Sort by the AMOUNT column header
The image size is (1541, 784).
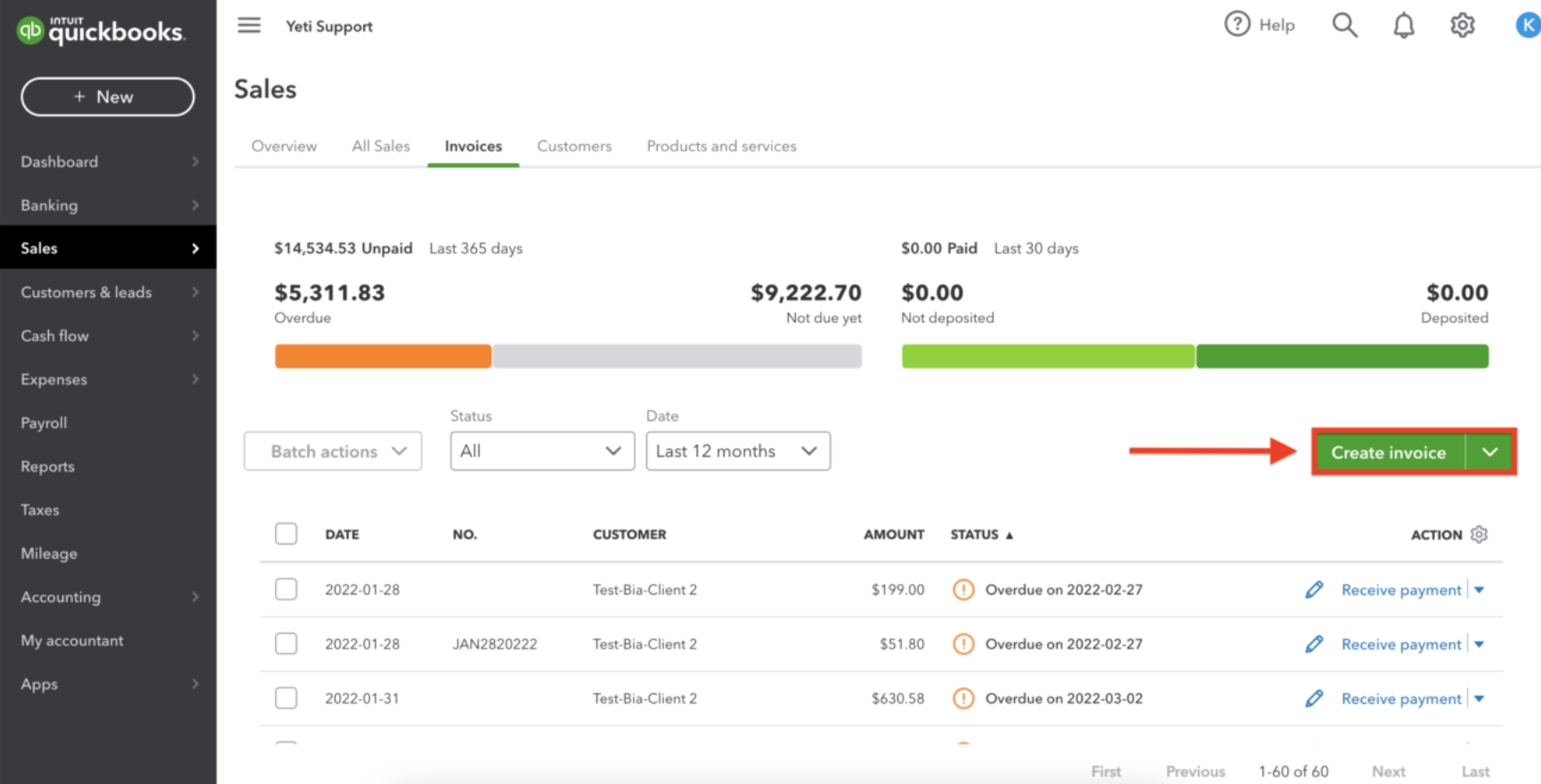click(894, 534)
